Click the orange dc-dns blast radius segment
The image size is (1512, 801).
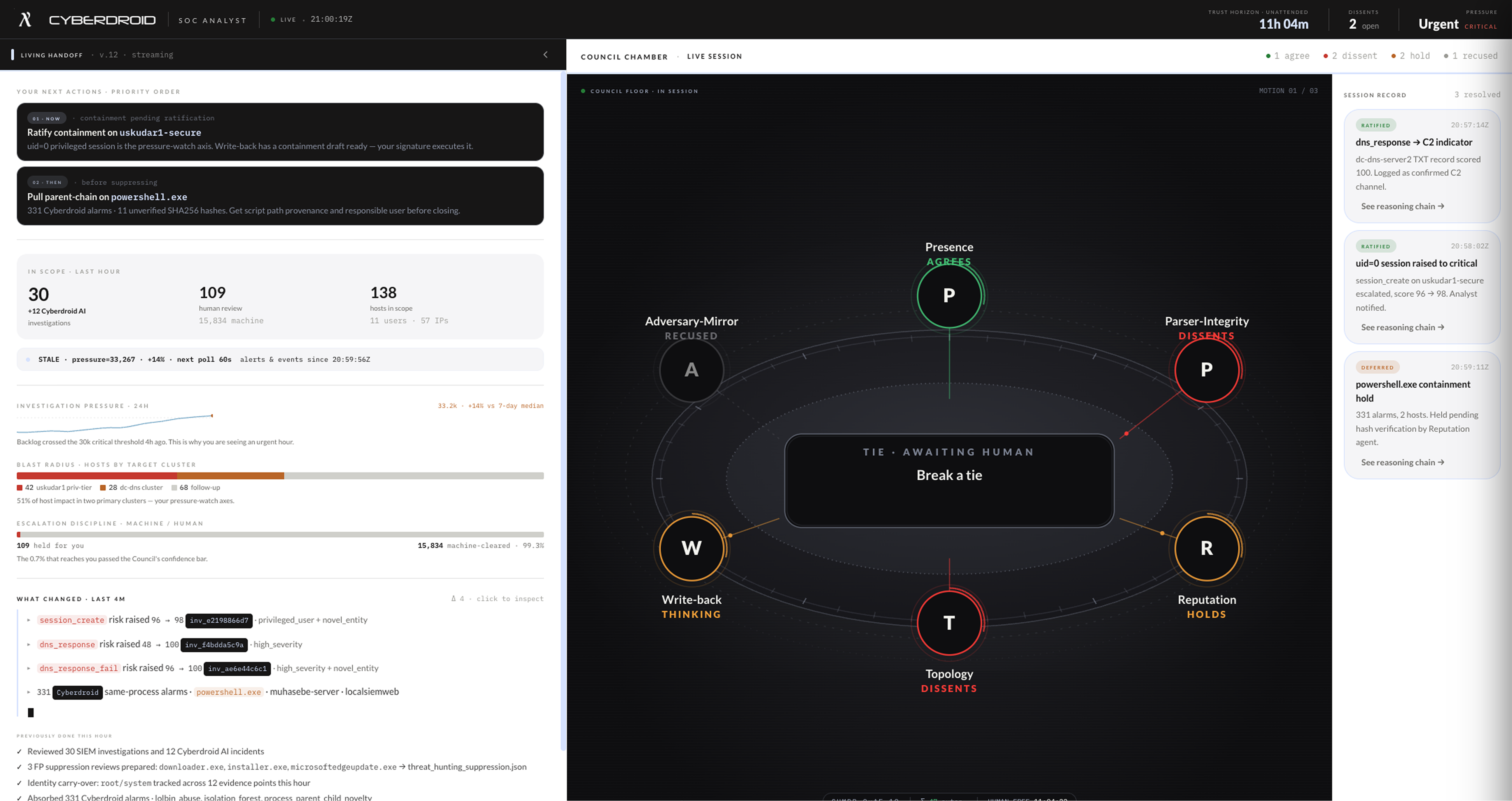point(231,476)
